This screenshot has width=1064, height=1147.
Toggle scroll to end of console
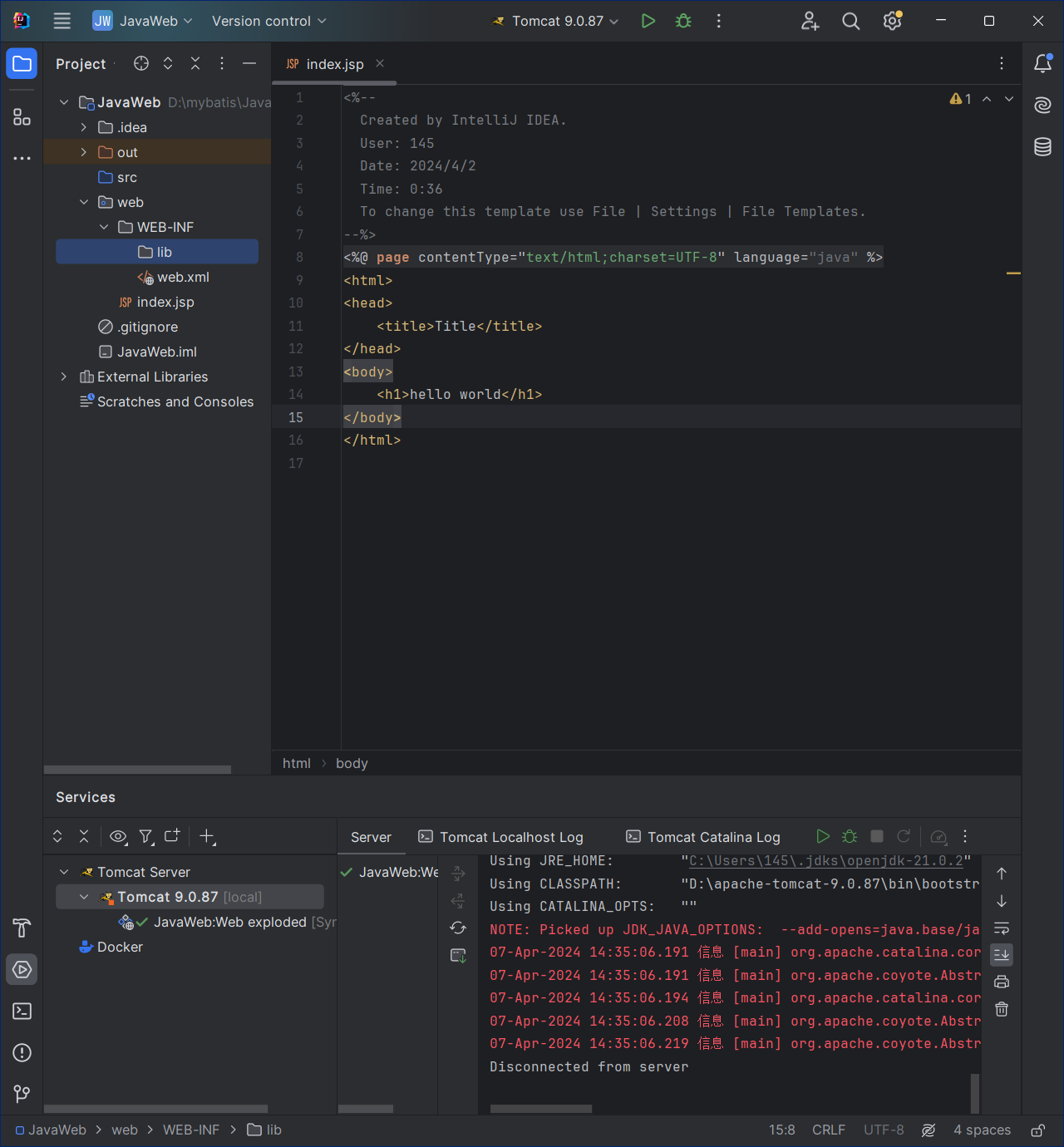click(x=1002, y=954)
